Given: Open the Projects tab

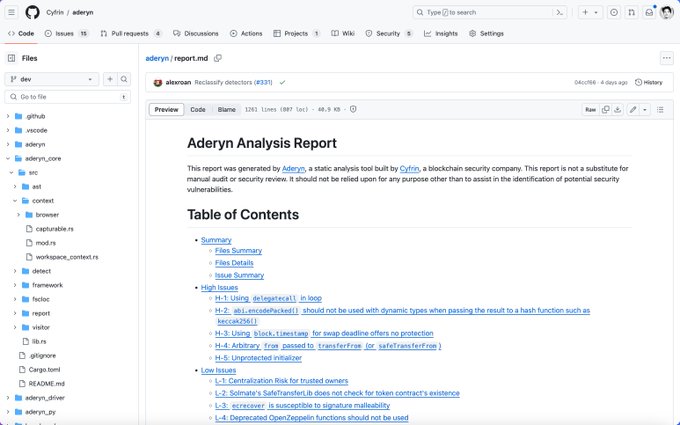Looking at the screenshot, I should click(x=297, y=33).
